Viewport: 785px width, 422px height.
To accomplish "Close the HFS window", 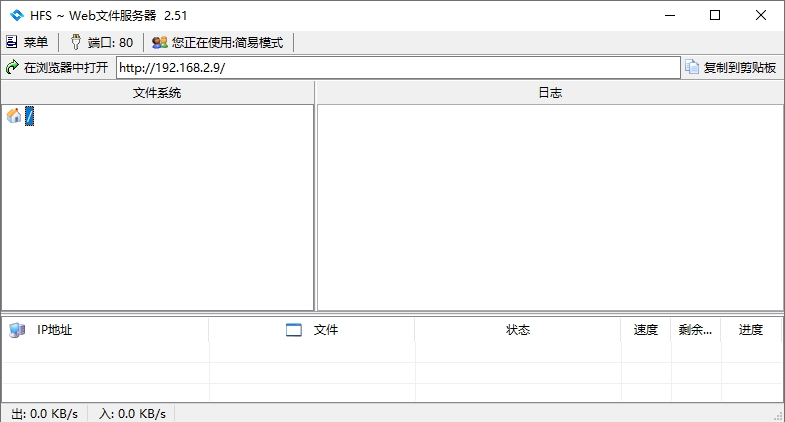I will click(760, 16).
